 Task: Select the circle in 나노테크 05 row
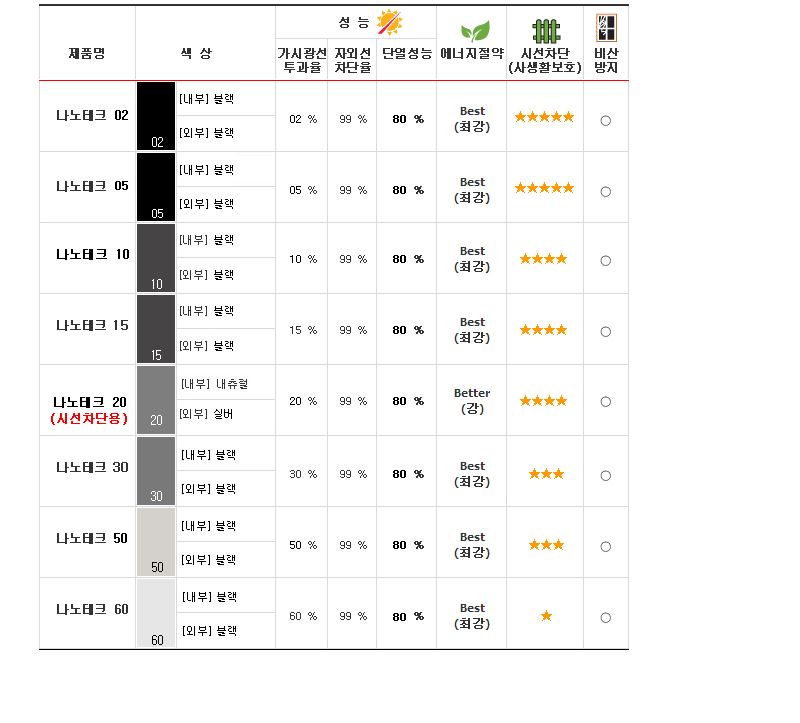click(606, 192)
